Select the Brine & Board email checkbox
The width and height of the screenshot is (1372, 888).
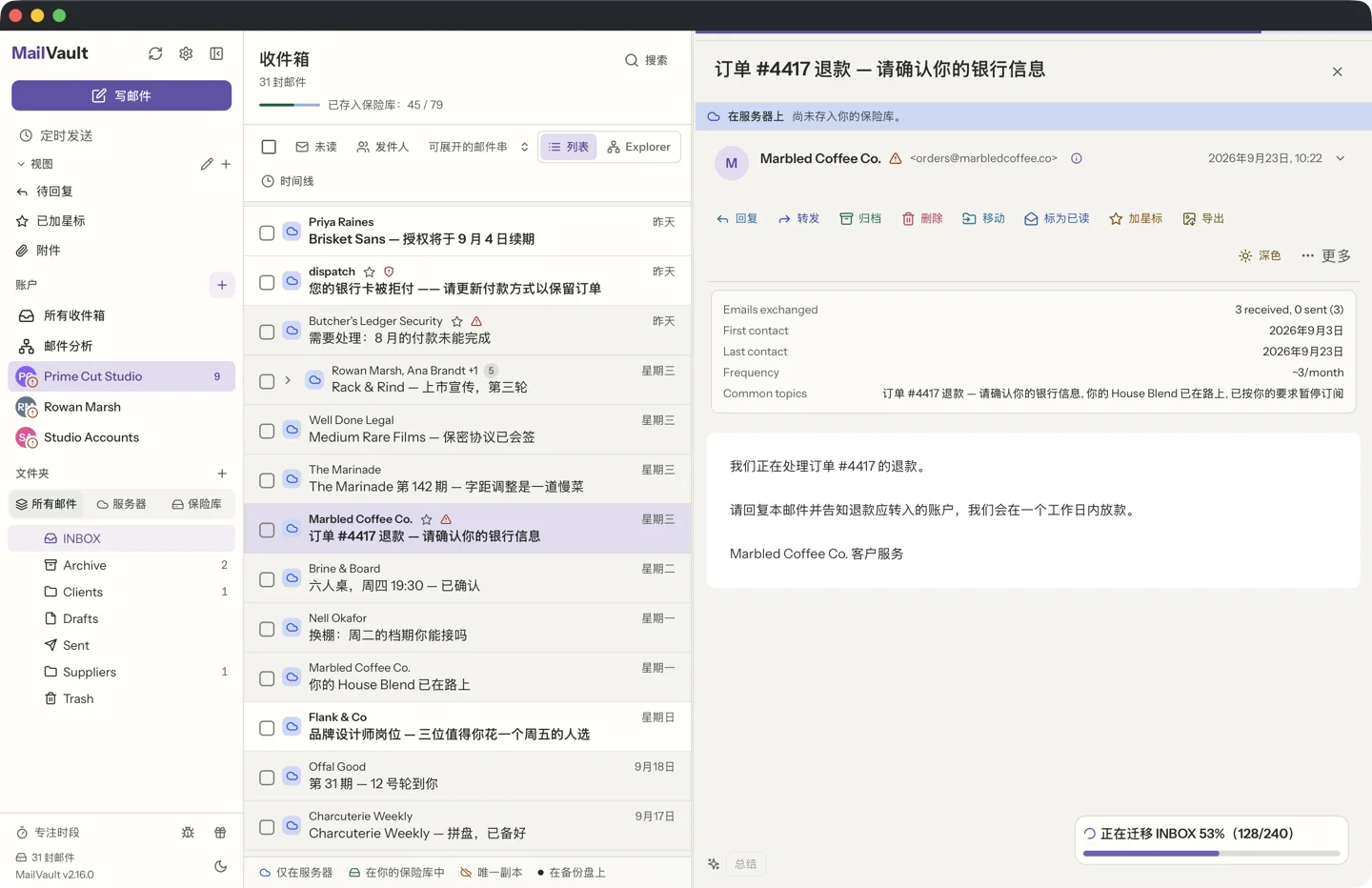coord(267,579)
